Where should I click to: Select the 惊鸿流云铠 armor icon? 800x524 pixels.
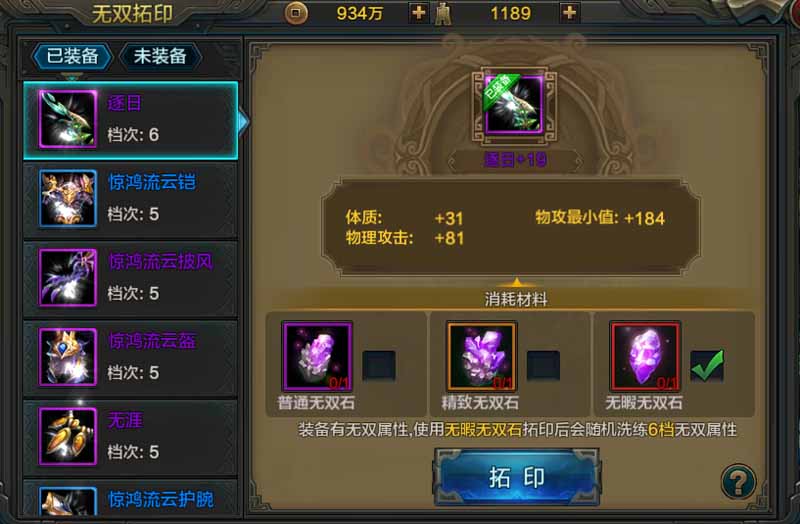[68, 198]
